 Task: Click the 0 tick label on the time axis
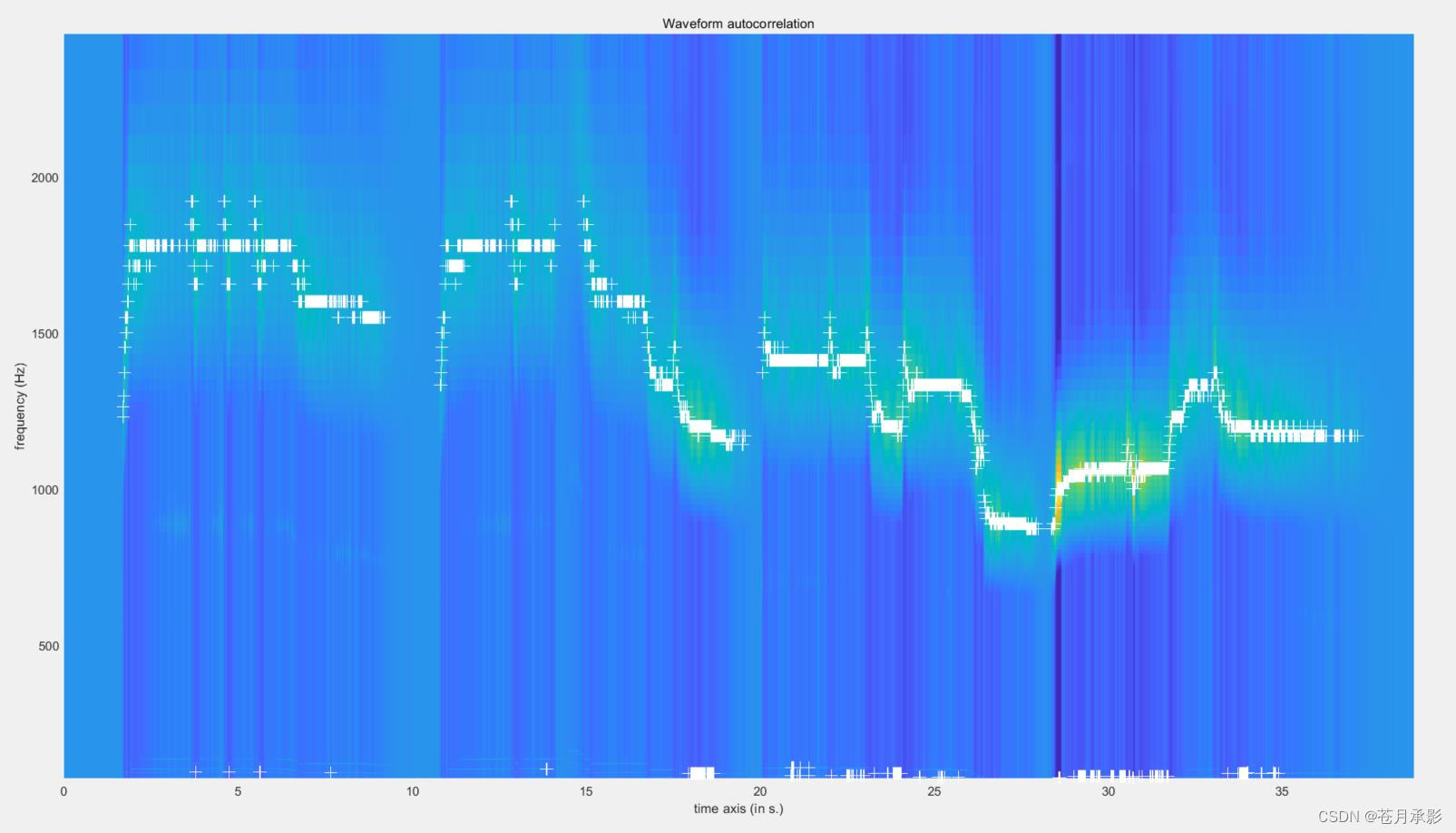64,791
